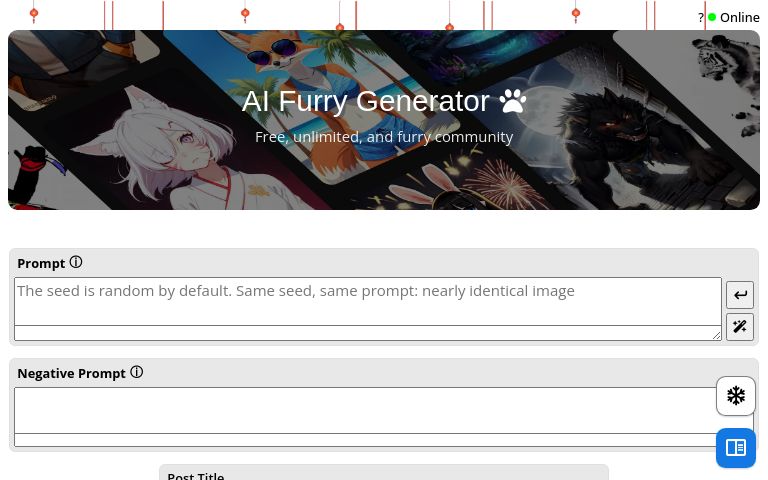Image resolution: width=768 pixels, height=480 pixels.
Task: Toggle the snowflake effect button
Action: pos(736,396)
